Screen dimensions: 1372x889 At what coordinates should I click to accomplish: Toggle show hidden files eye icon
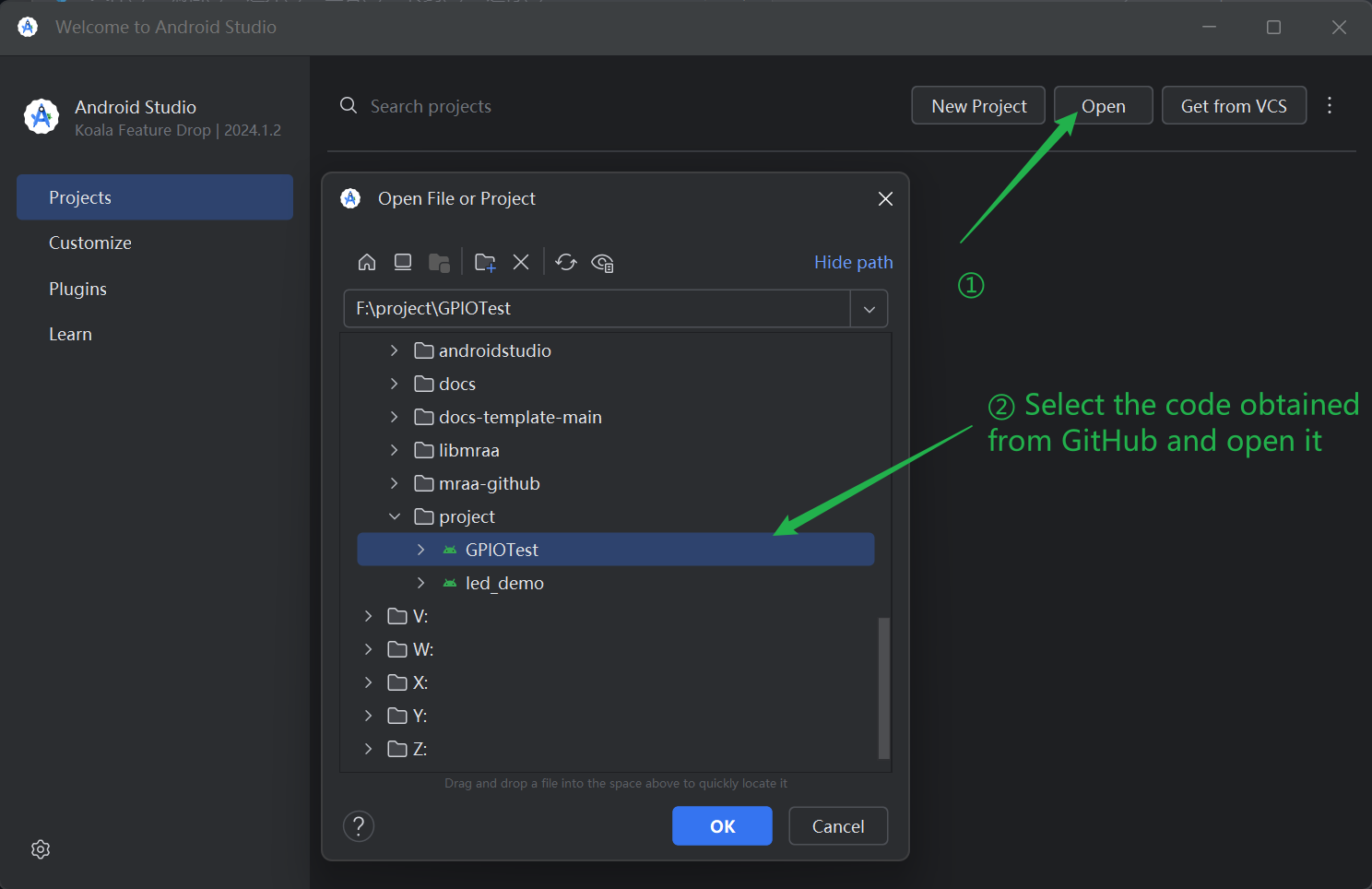click(x=602, y=263)
